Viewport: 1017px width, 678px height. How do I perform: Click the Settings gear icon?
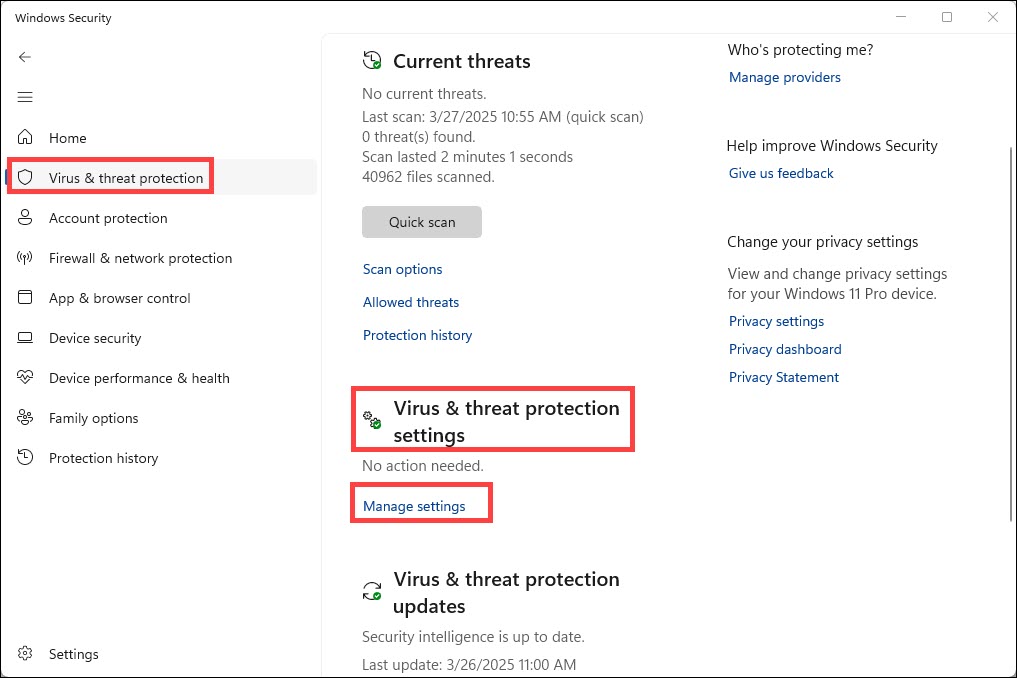click(x=26, y=654)
